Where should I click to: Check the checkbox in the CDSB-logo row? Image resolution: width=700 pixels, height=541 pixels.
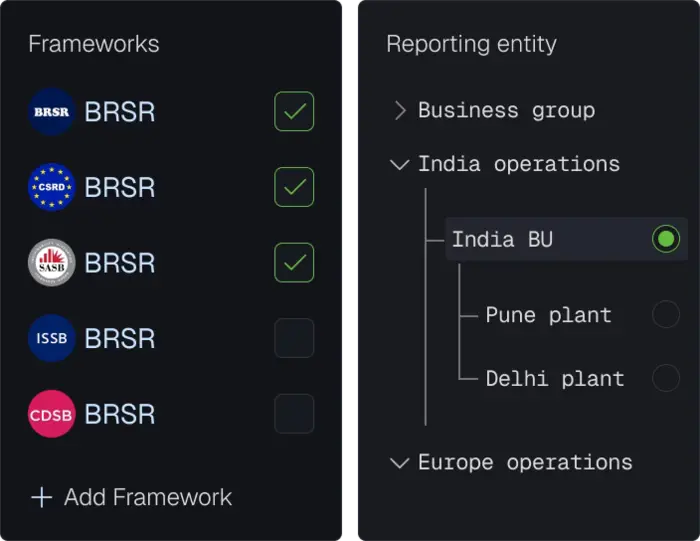294,414
